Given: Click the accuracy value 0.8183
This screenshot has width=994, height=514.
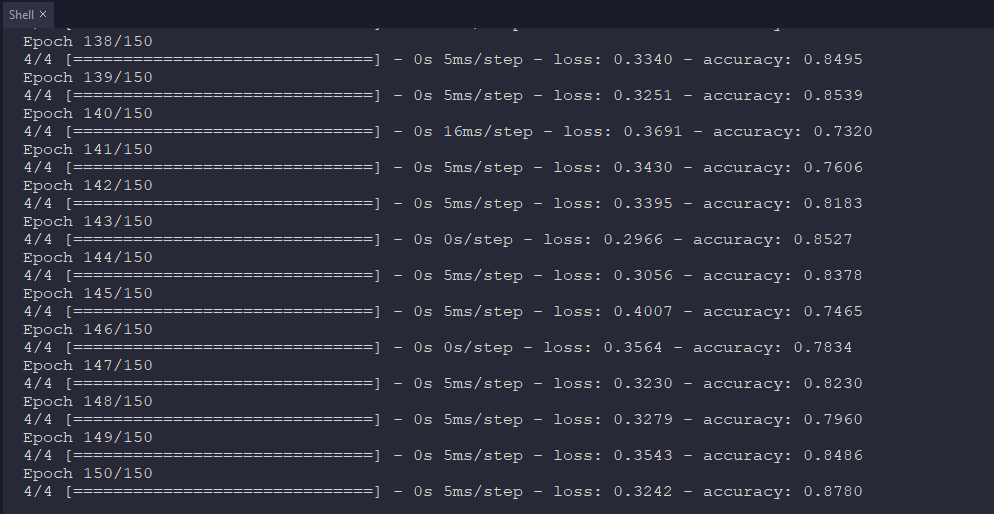Looking at the screenshot, I should click(833, 203).
